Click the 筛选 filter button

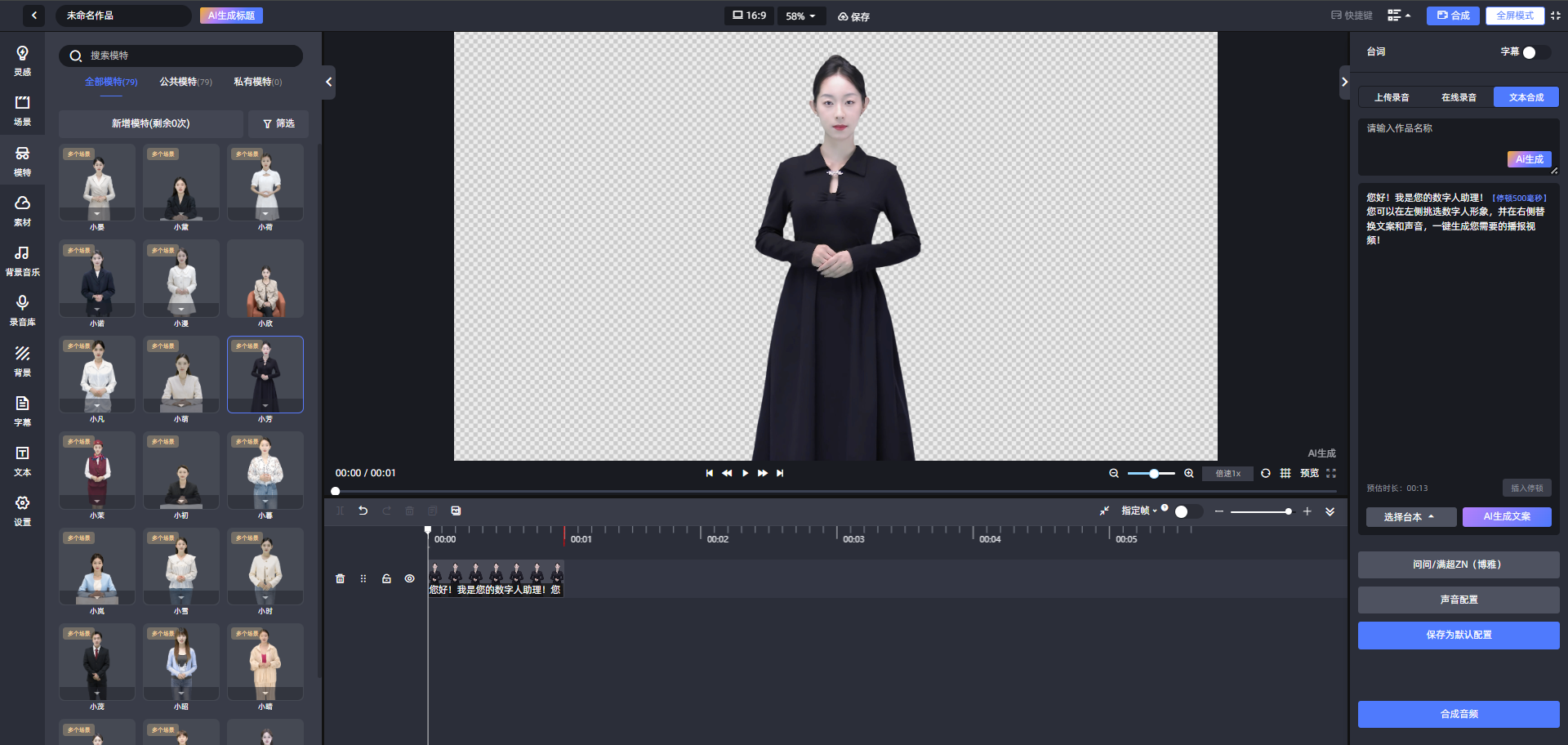[278, 123]
